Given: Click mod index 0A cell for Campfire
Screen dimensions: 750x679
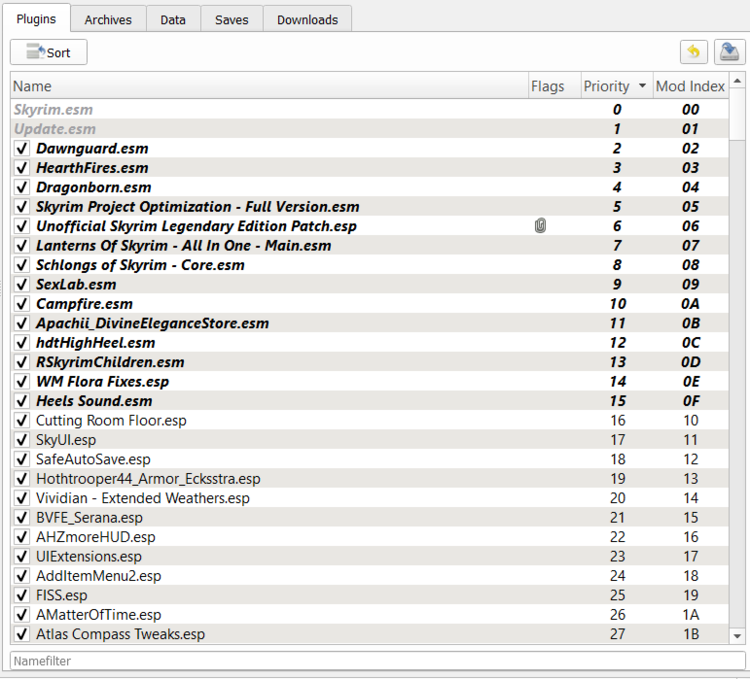Looking at the screenshot, I should [691, 304].
